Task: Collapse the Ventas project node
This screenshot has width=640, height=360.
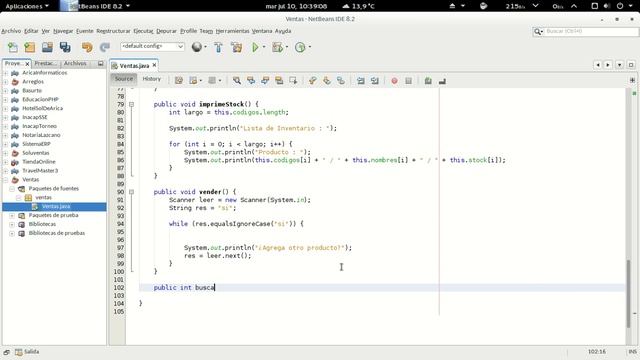Action: point(6,180)
